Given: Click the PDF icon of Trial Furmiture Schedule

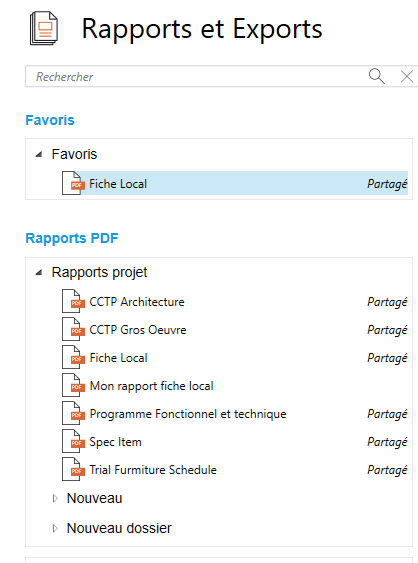Looking at the screenshot, I should pyautogui.click(x=73, y=469).
